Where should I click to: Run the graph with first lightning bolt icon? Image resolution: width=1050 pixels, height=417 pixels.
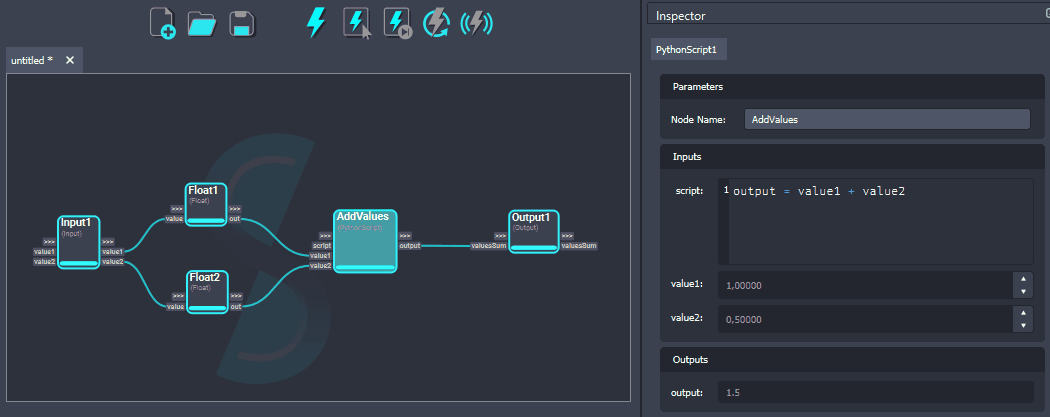(316, 22)
